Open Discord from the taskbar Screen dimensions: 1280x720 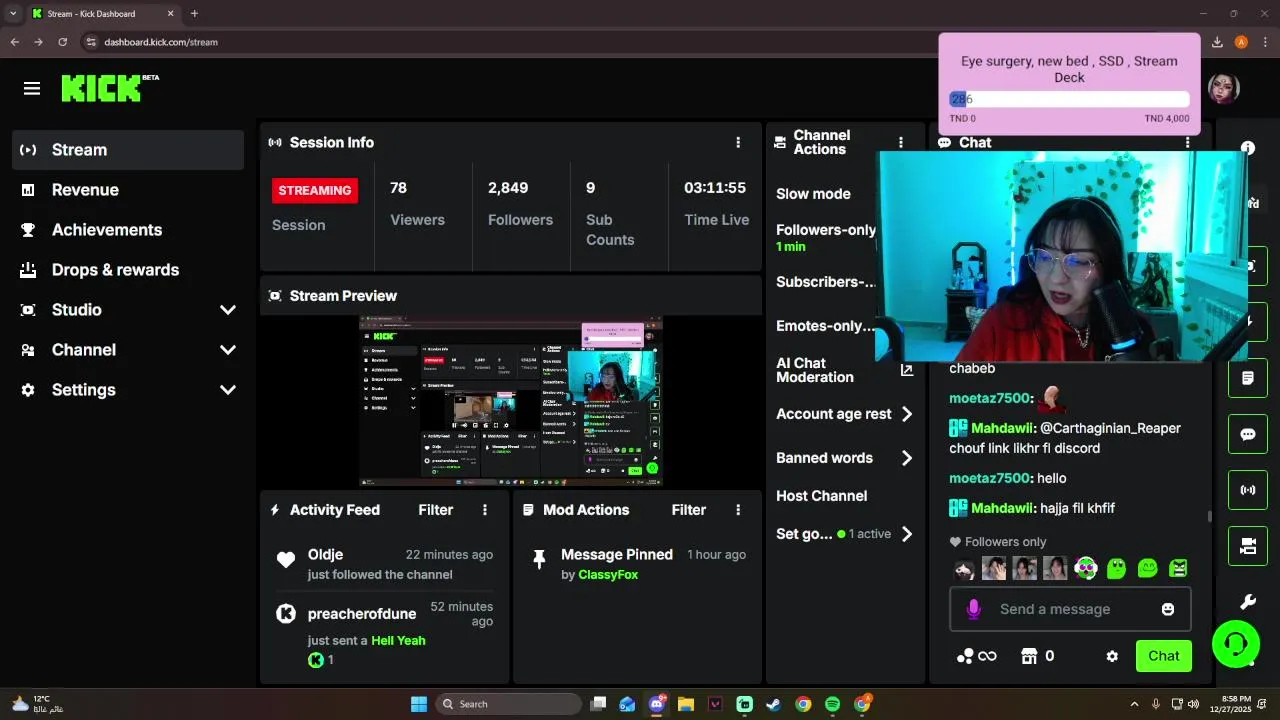tap(657, 704)
